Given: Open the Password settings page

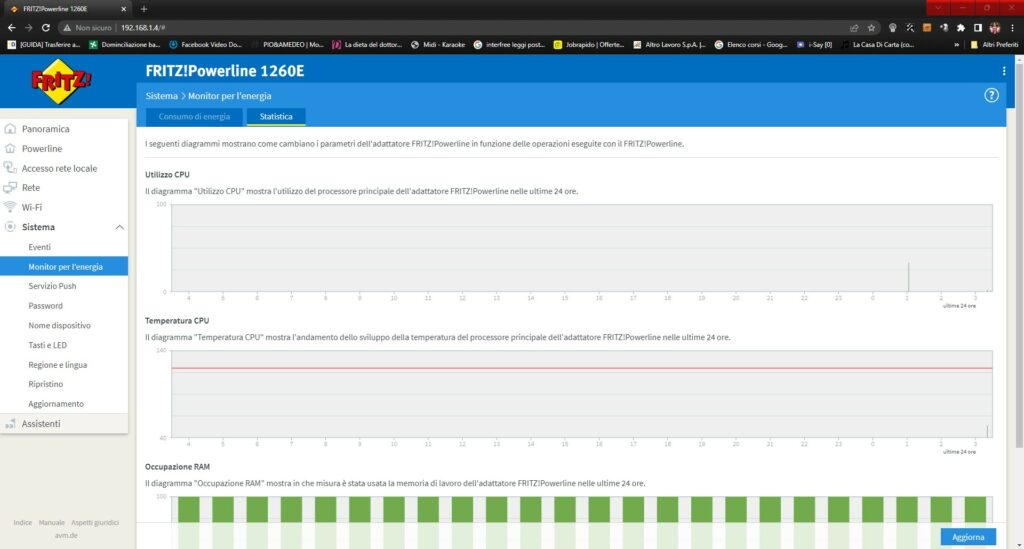Looking at the screenshot, I should (45, 306).
